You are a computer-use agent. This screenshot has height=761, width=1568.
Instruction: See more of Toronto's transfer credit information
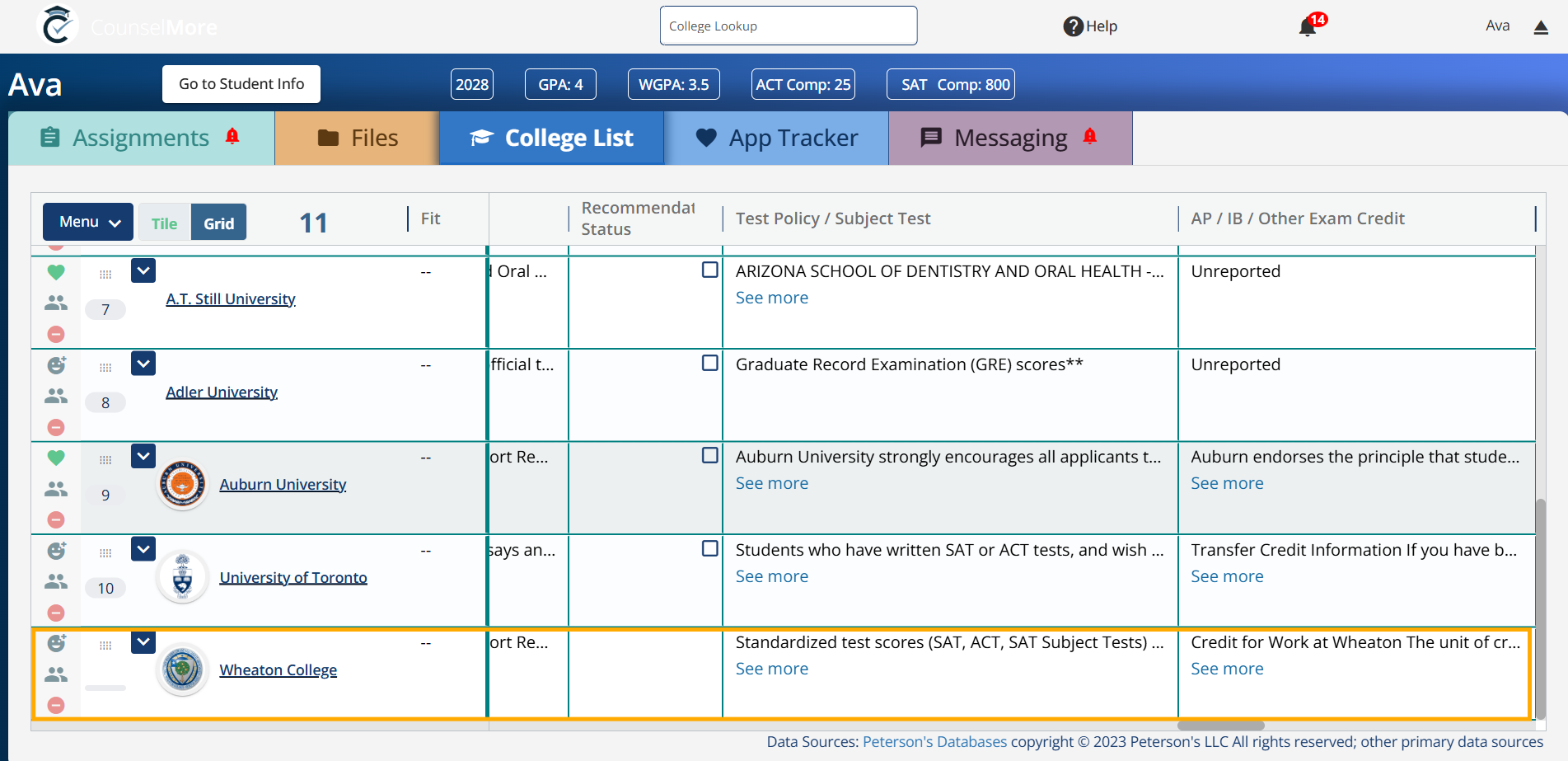(x=1227, y=576)
